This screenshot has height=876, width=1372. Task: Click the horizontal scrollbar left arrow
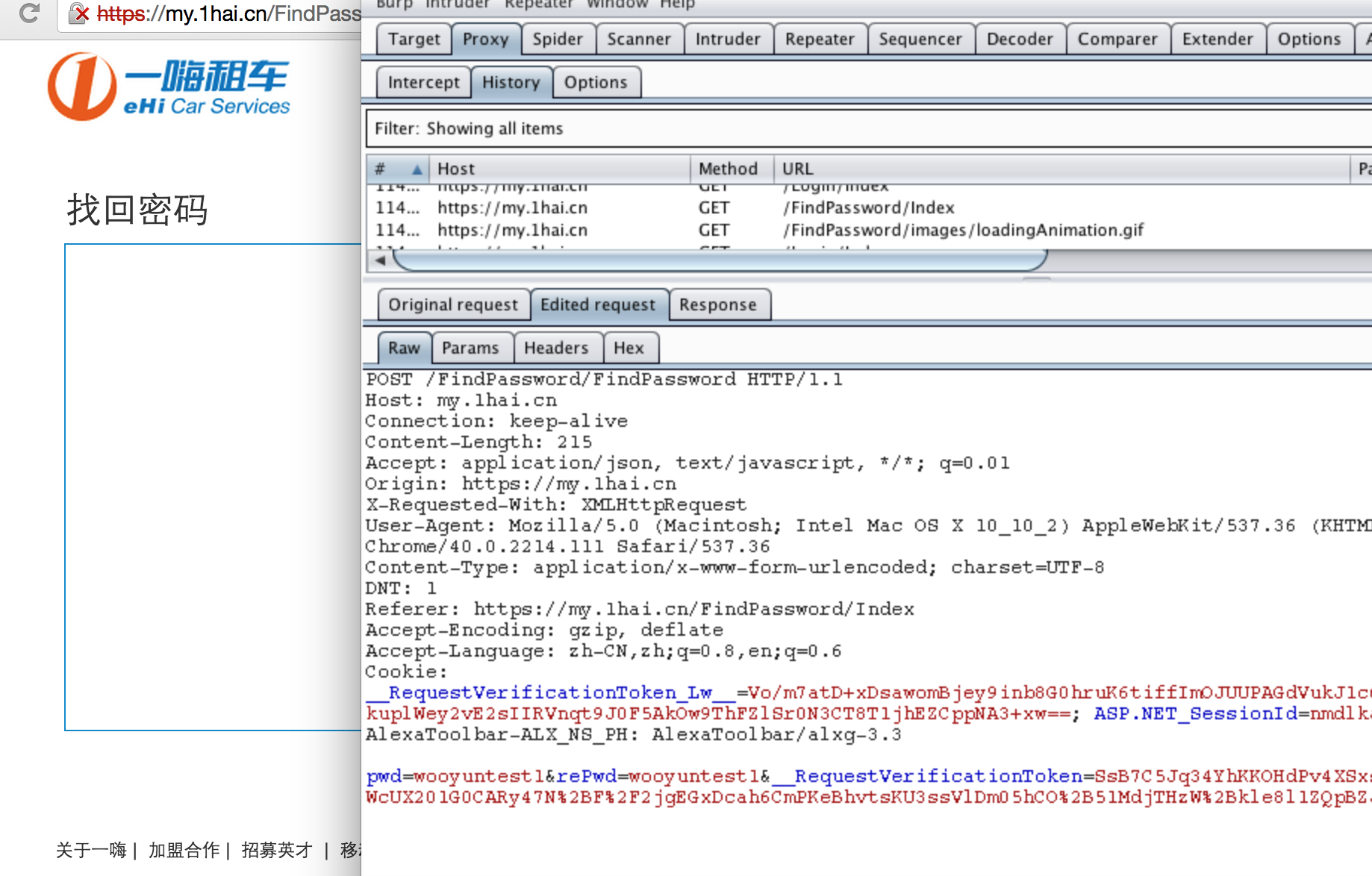(x=381, y=260)
